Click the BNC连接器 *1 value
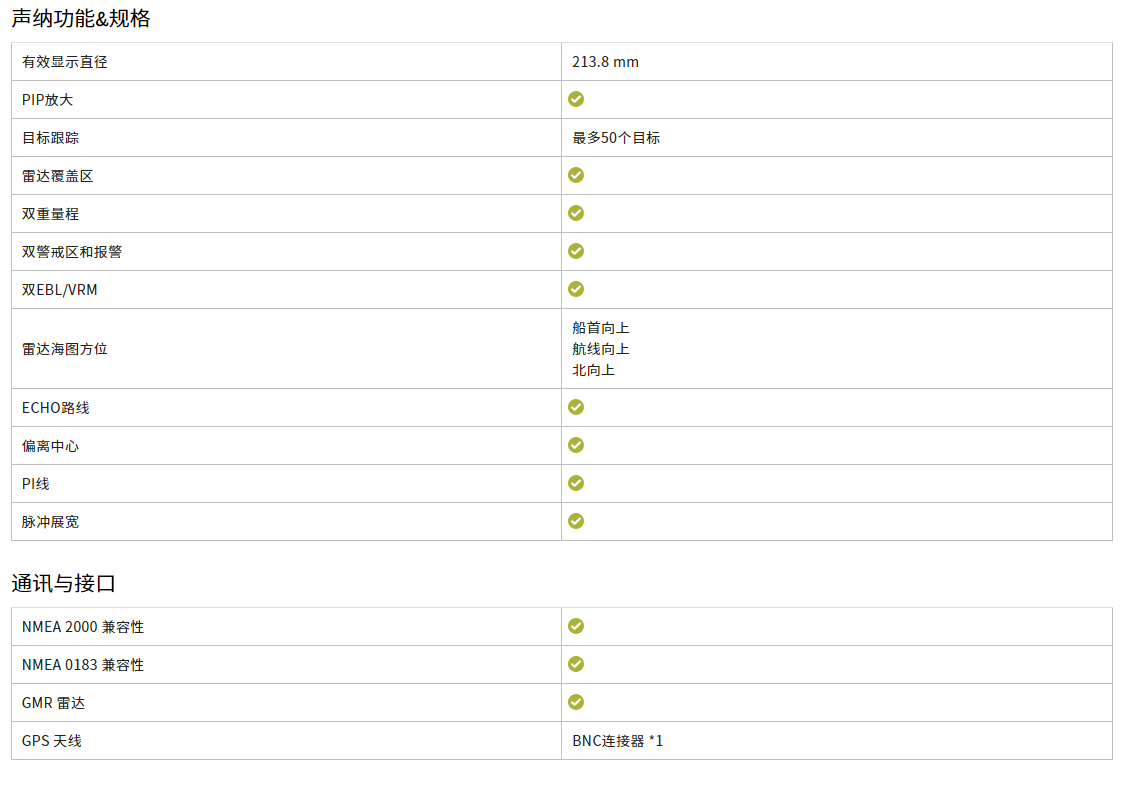Image resolution: width=1128 pixels, height=788 pixels. point(617,741)
